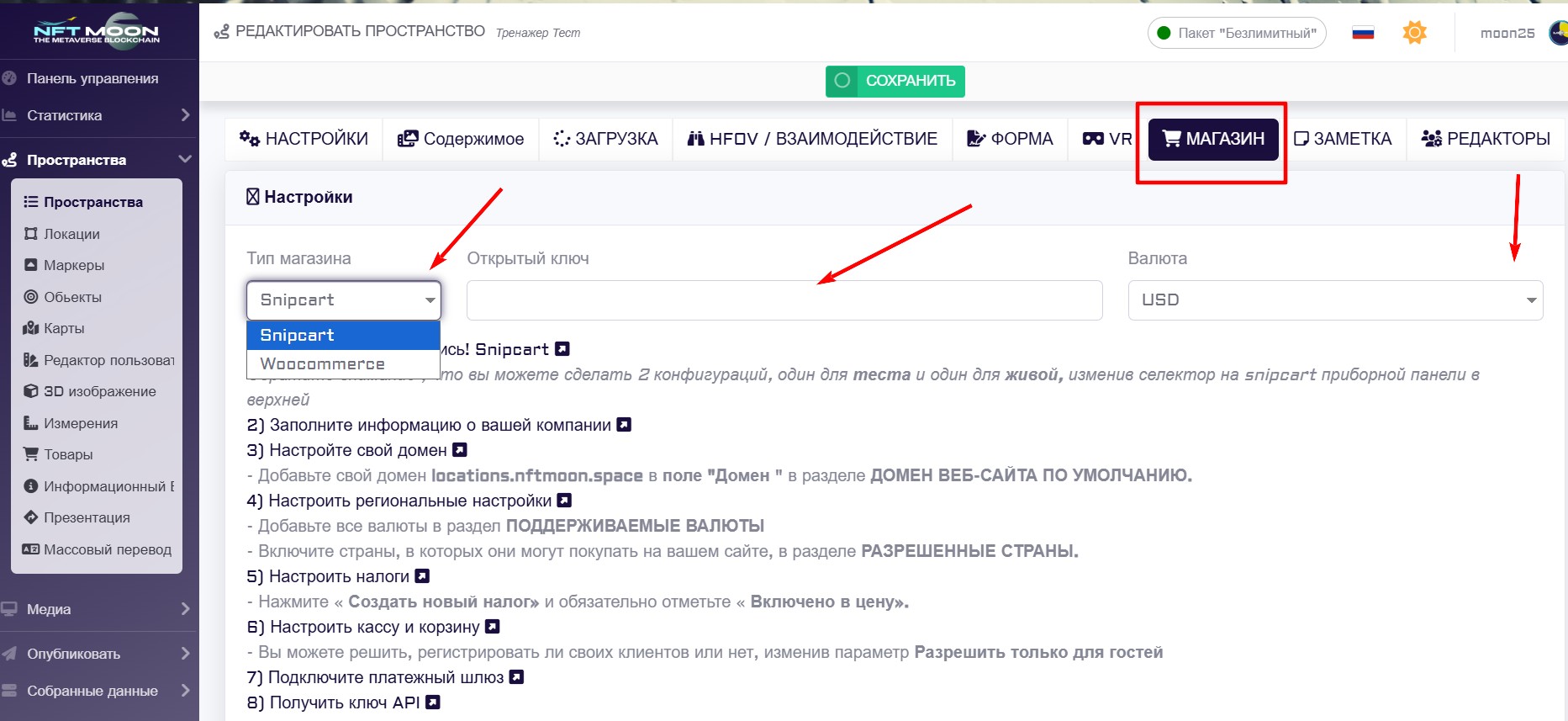The height and width of the screenshot is (721, 1568).
Task: Click the spaces icon beside РЕДАКТИРОВАТЬ ПРОСТРАНСТВО
Action: [221, 32]
